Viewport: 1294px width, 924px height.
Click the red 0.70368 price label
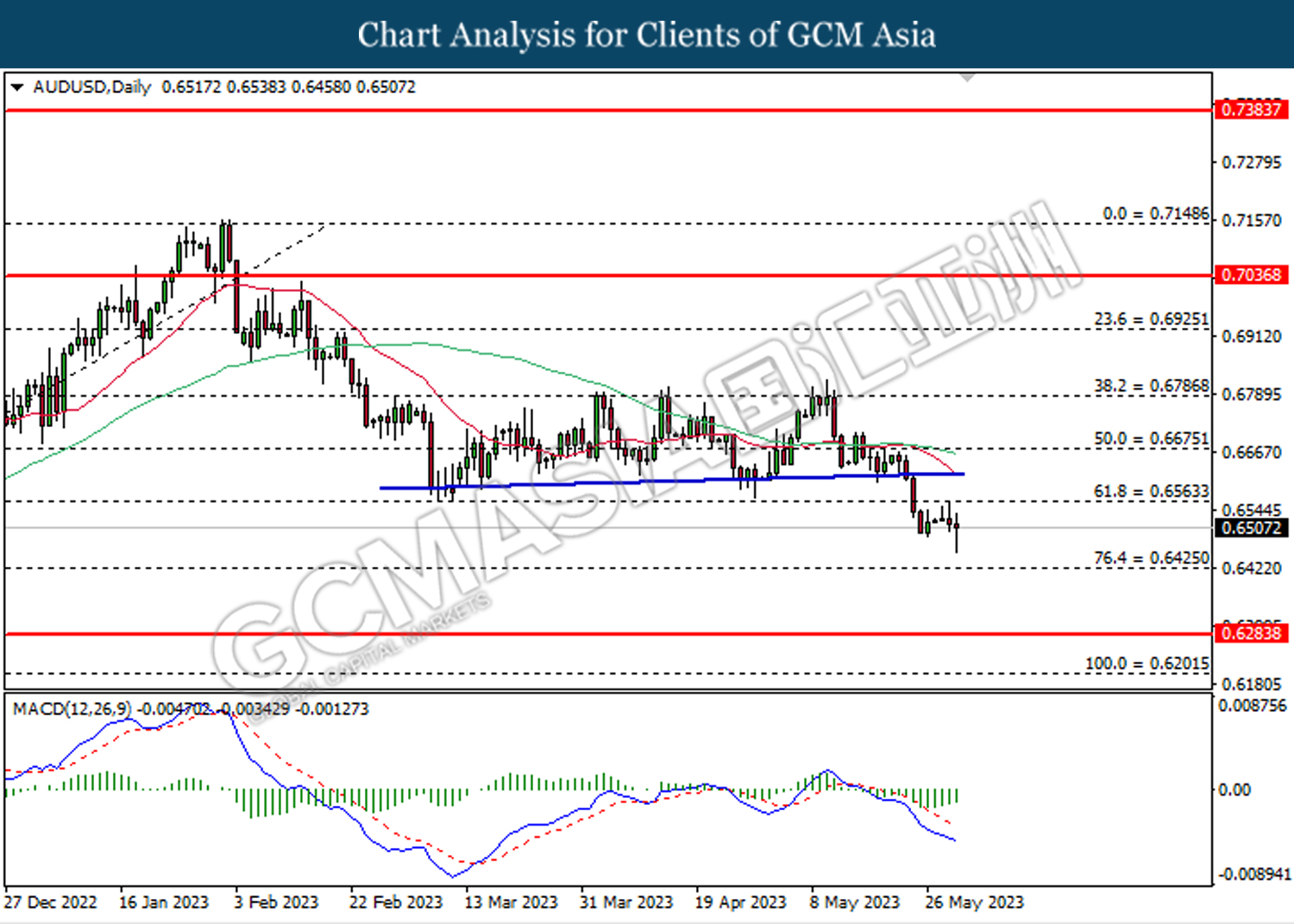[x=1252, y=275]
